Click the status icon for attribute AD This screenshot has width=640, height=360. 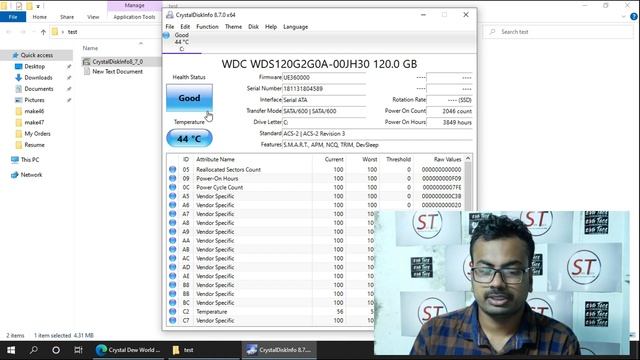[x=173, y=267]
